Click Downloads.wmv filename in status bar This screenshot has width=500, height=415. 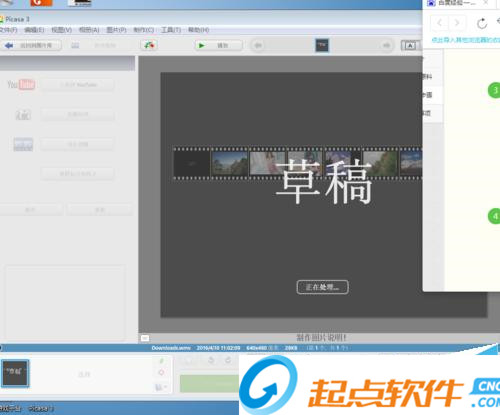point(171,348)
